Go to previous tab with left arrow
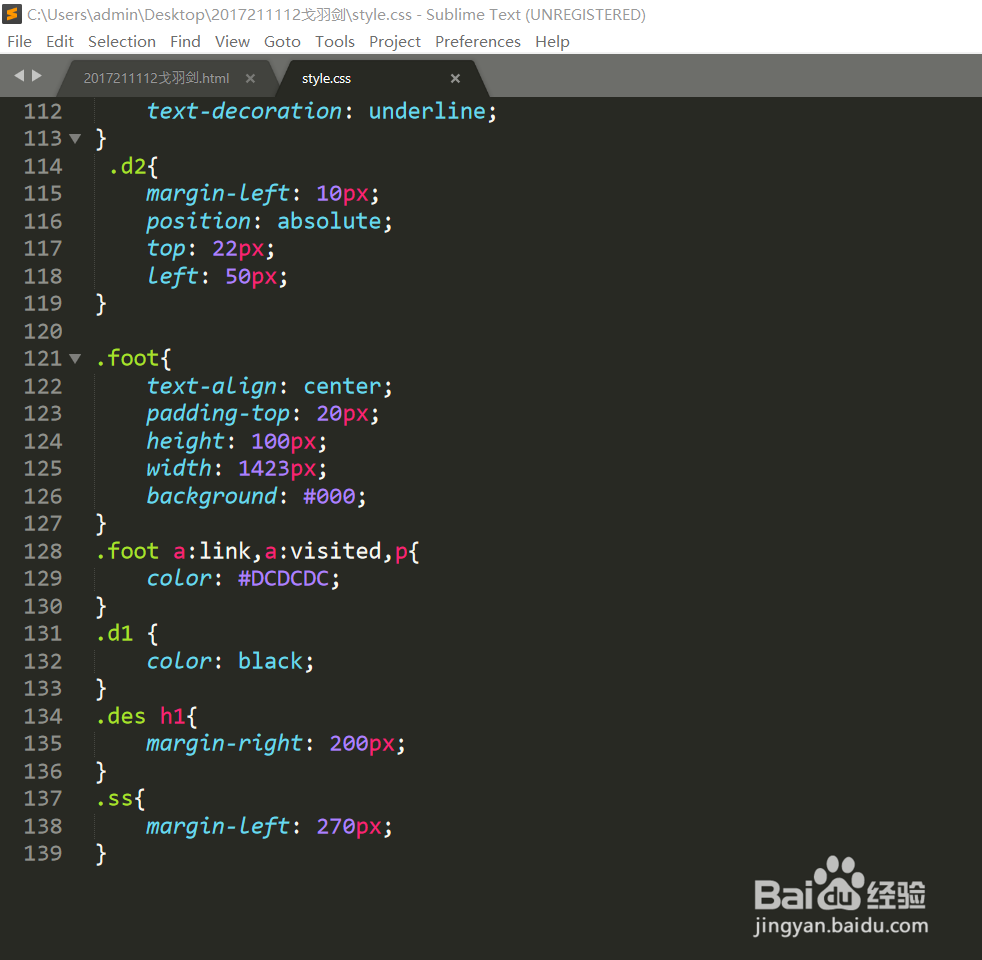Viewport: 982px width, 960px height. 19,75
